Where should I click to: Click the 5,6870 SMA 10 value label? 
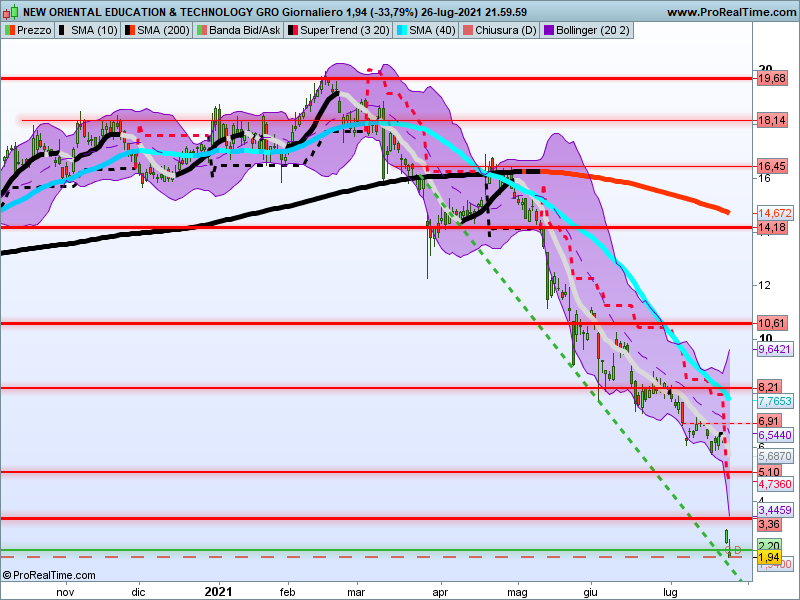coord(774,456)
